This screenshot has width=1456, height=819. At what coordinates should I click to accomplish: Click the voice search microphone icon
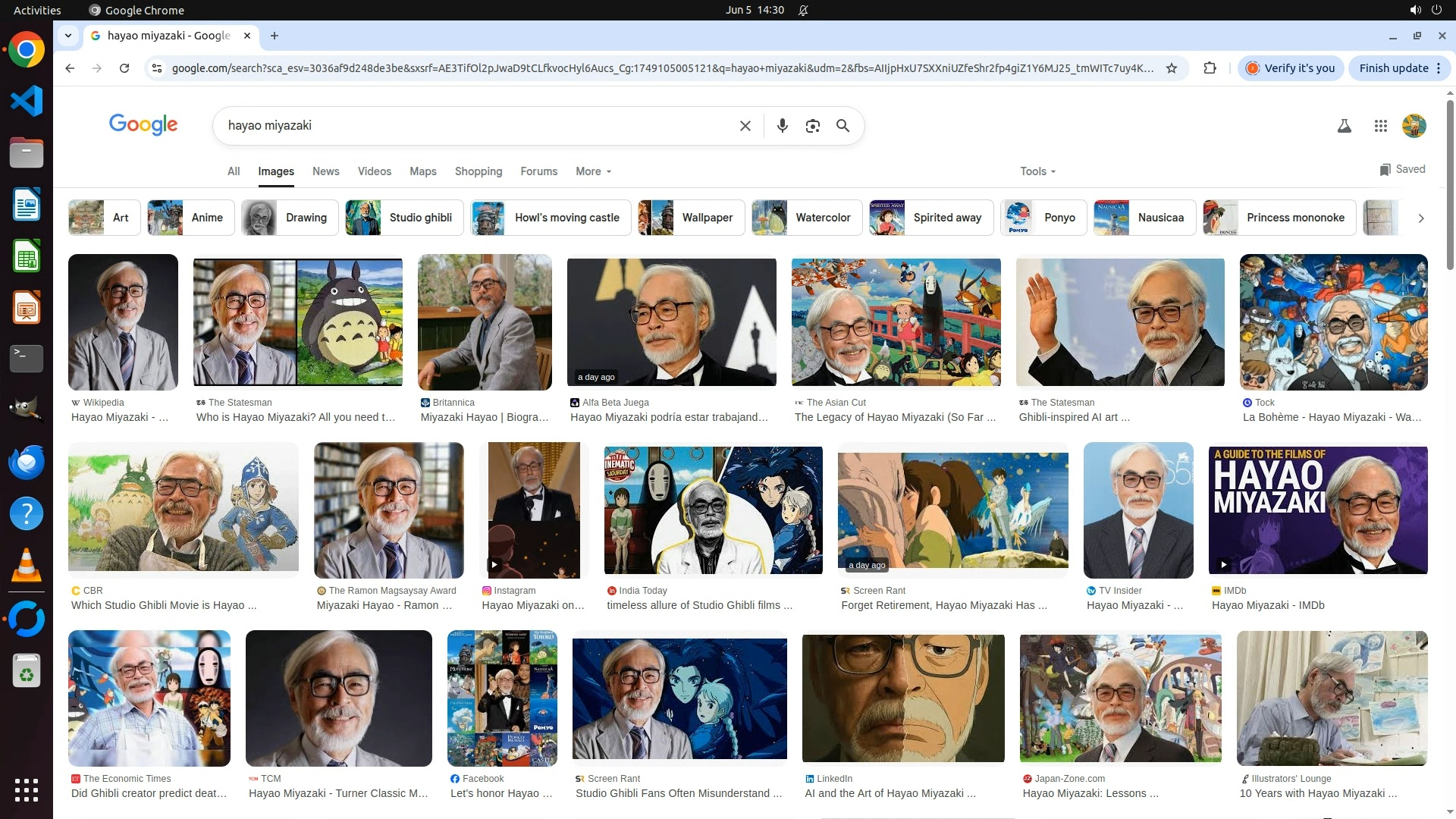(x=782, y=126)
